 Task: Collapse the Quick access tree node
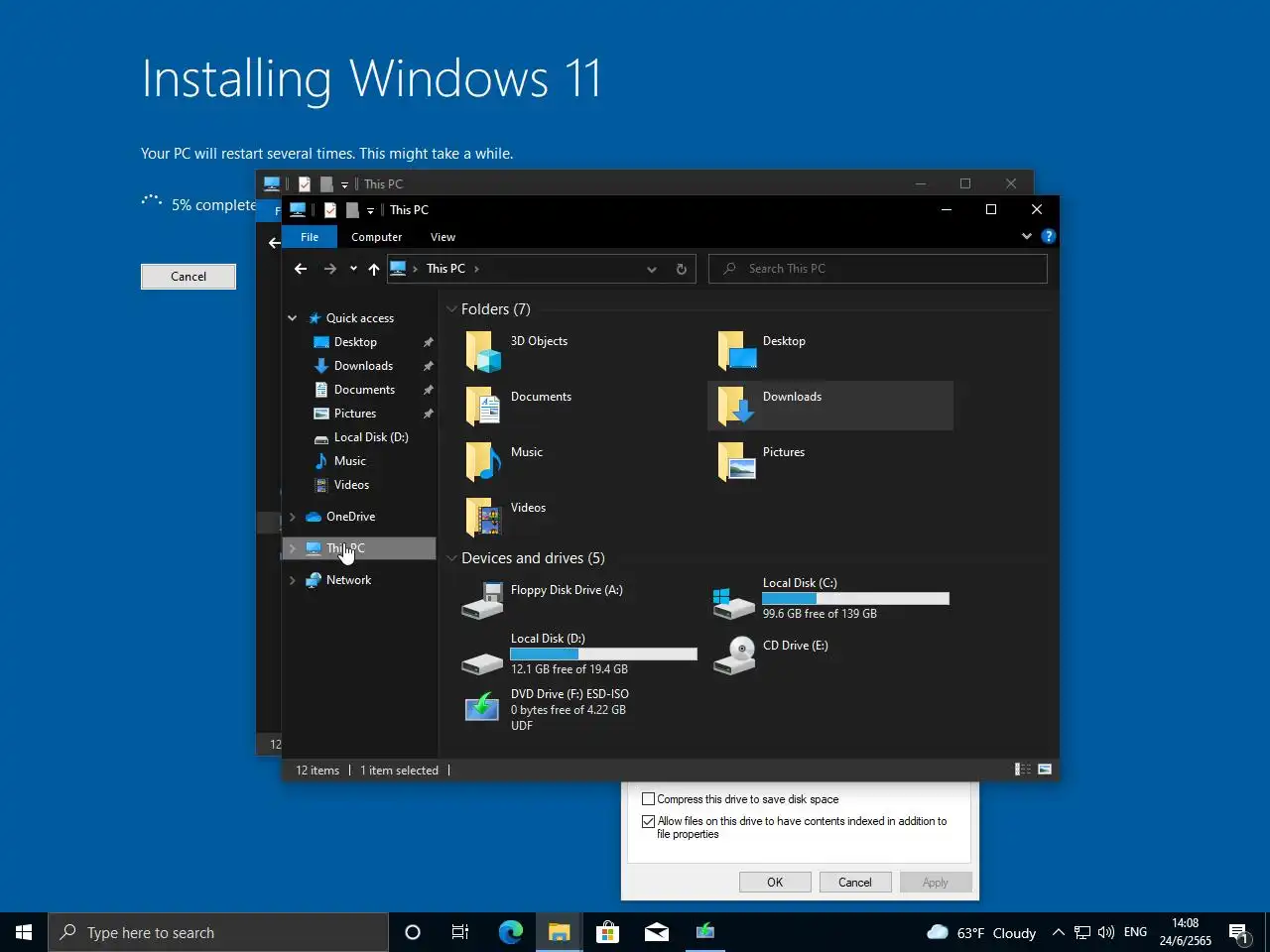[292, 318]
